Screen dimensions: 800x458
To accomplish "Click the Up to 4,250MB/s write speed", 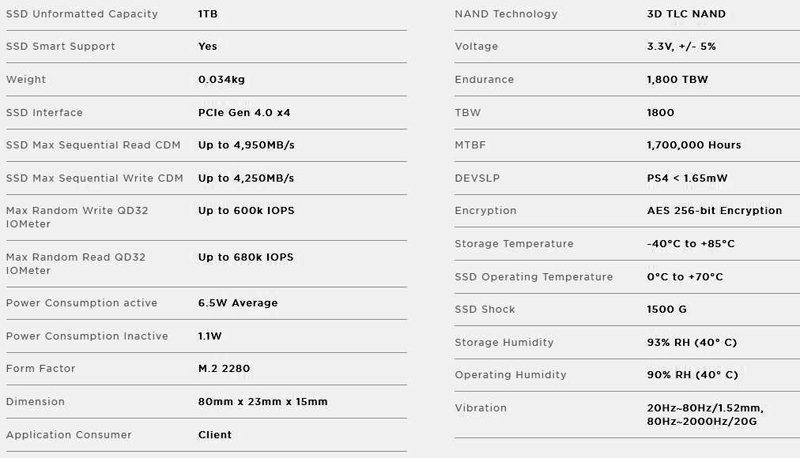I will tap(246, 178).
